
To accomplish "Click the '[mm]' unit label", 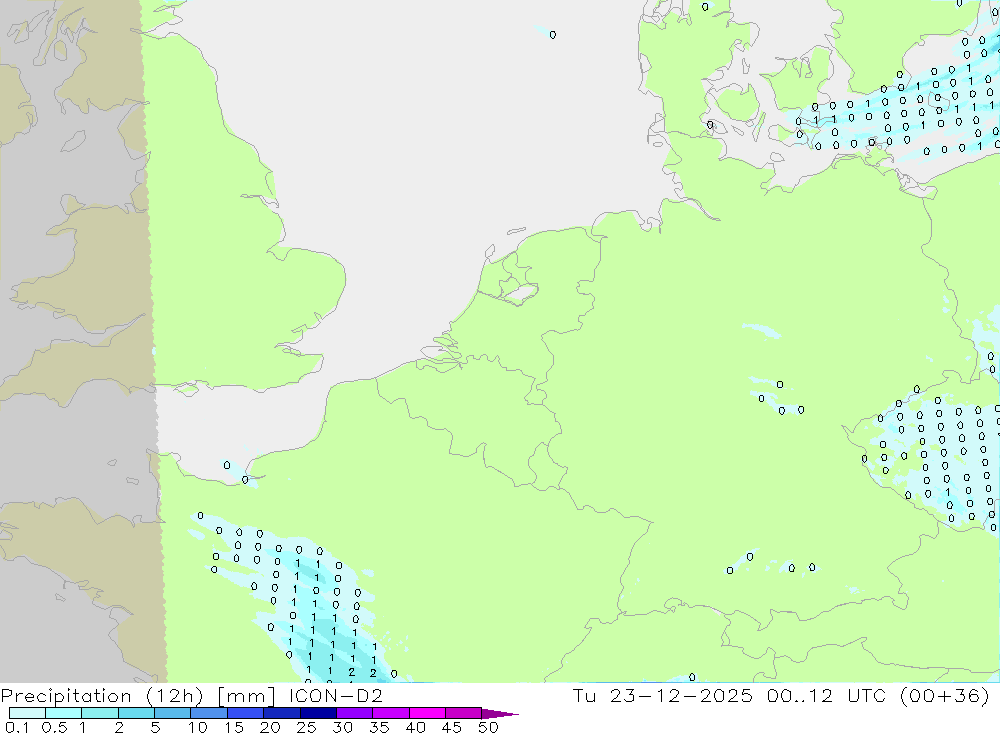I will click(x=247, y=696).
